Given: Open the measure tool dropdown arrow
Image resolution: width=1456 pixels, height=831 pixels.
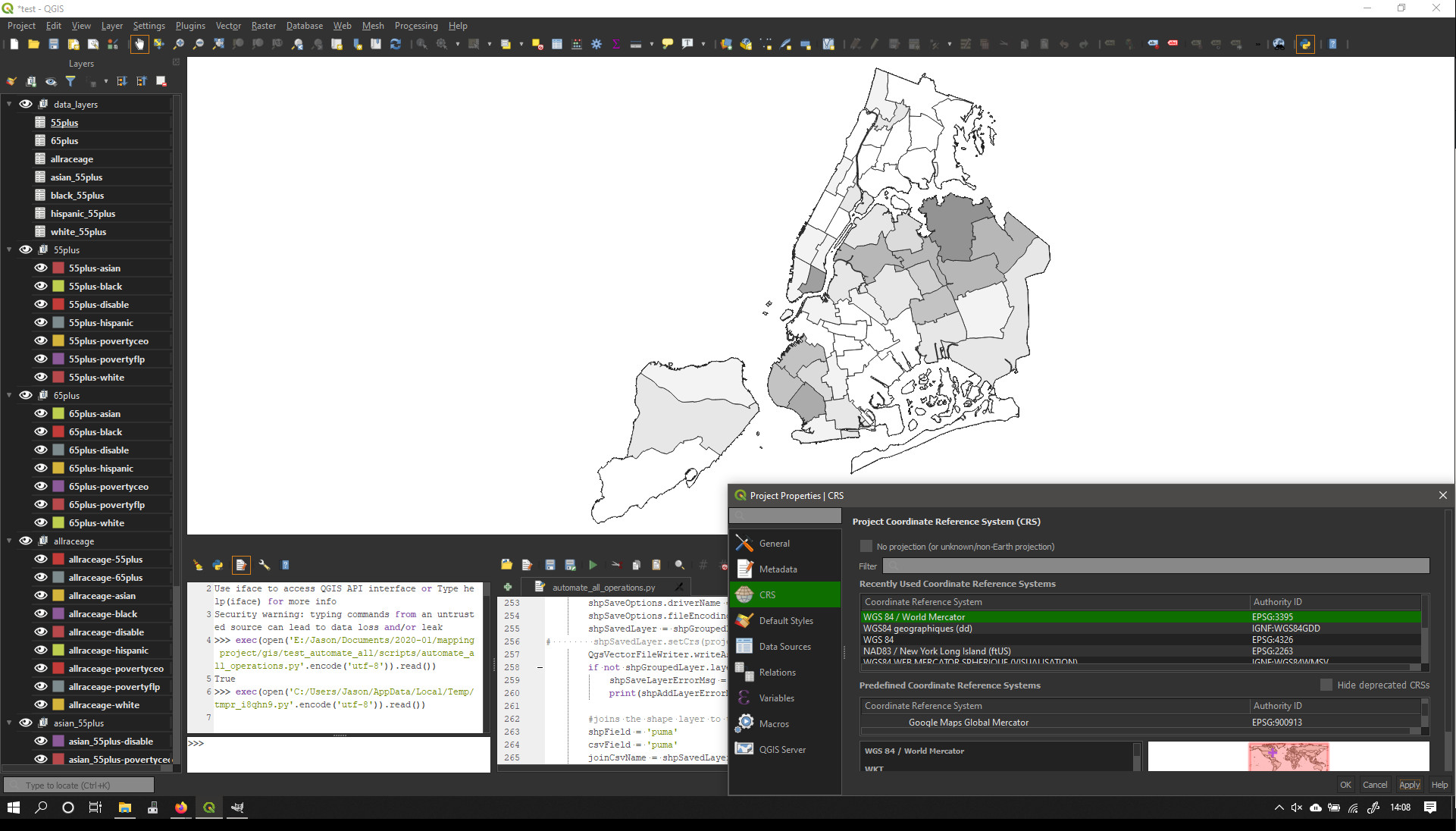Looking at the screenshot, I should (652, 44).
